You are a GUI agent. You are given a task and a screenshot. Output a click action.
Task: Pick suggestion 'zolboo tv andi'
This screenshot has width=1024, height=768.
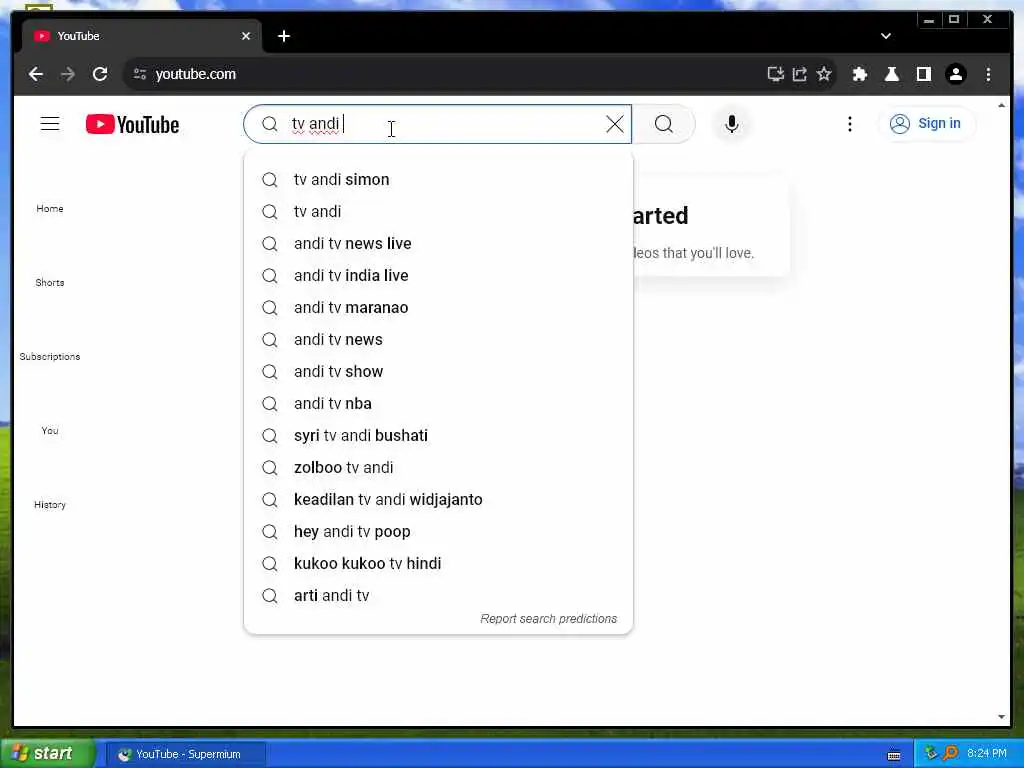tap(438, 468)
